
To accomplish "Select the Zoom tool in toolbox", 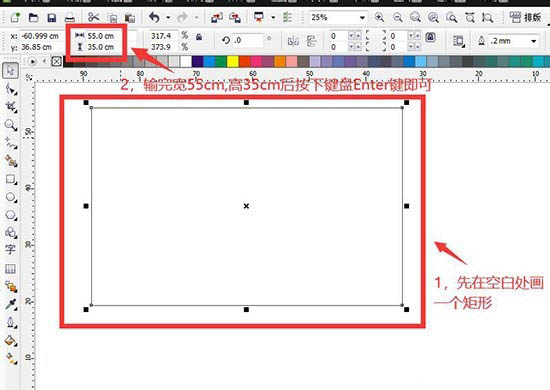I will point(11,125).
